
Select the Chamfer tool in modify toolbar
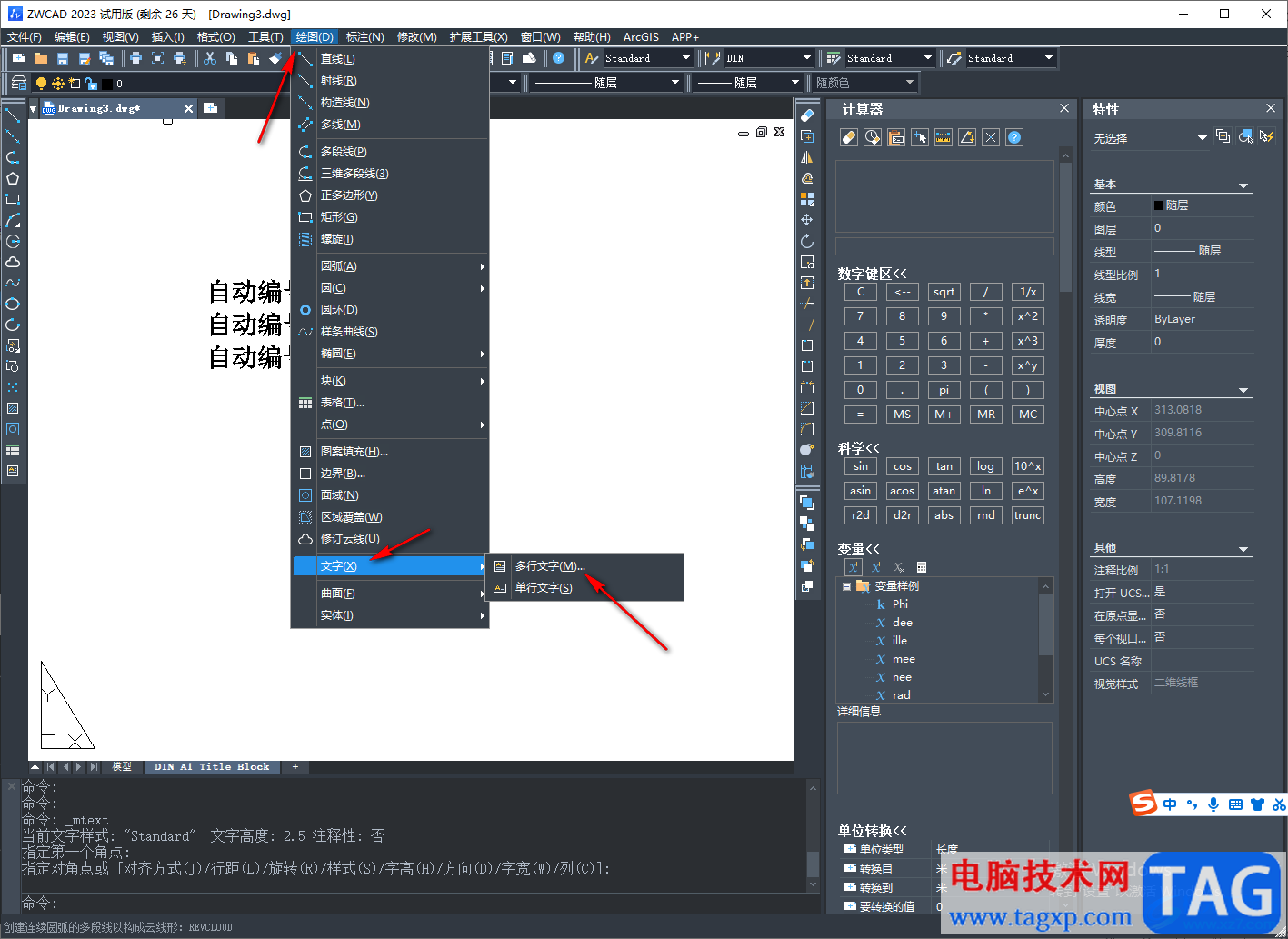807,408
